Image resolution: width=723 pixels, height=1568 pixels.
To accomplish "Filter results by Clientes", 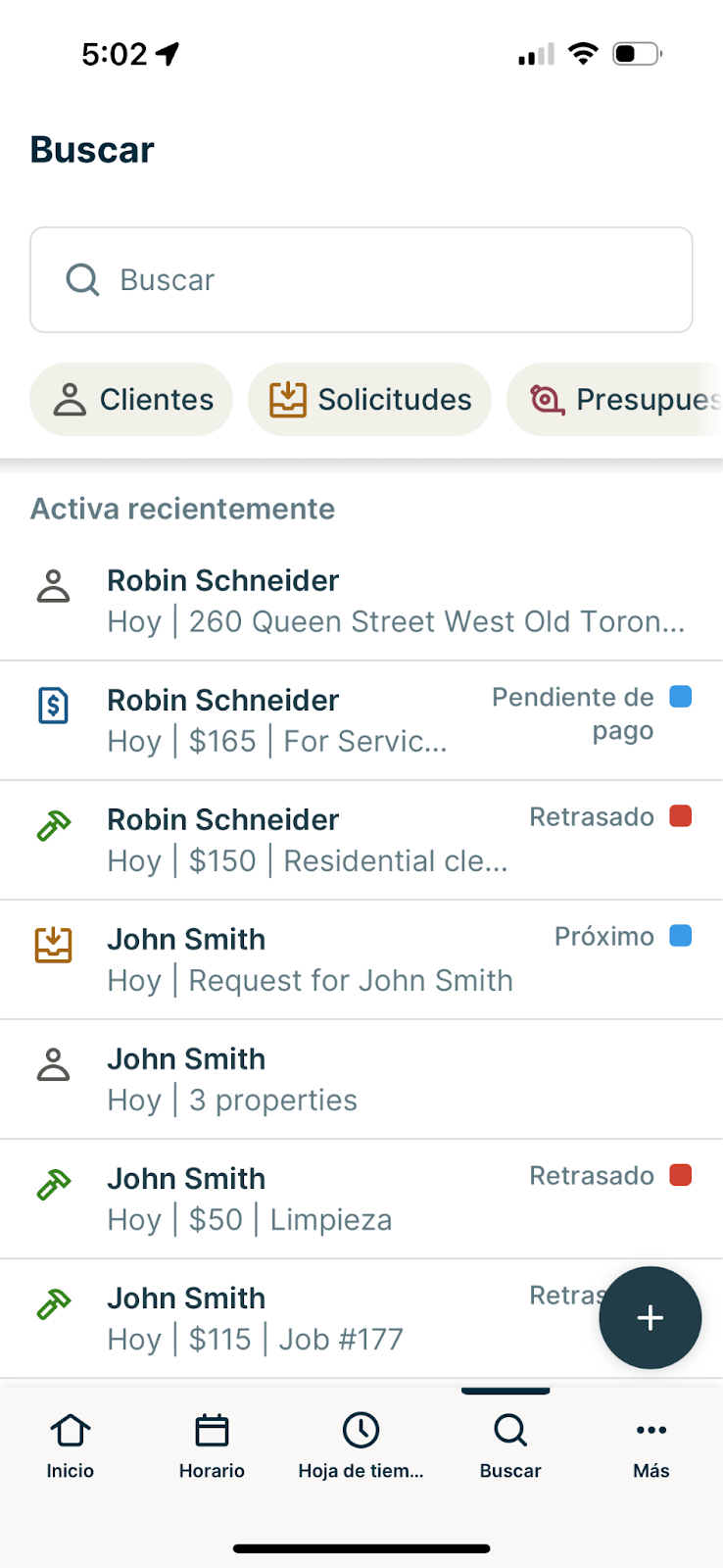I will coord(131,400).
